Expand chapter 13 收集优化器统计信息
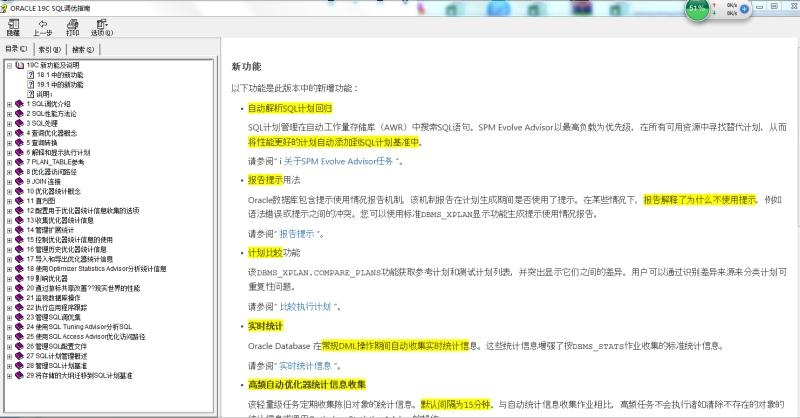This screenshot has height=418, width=800. [9, 220]
